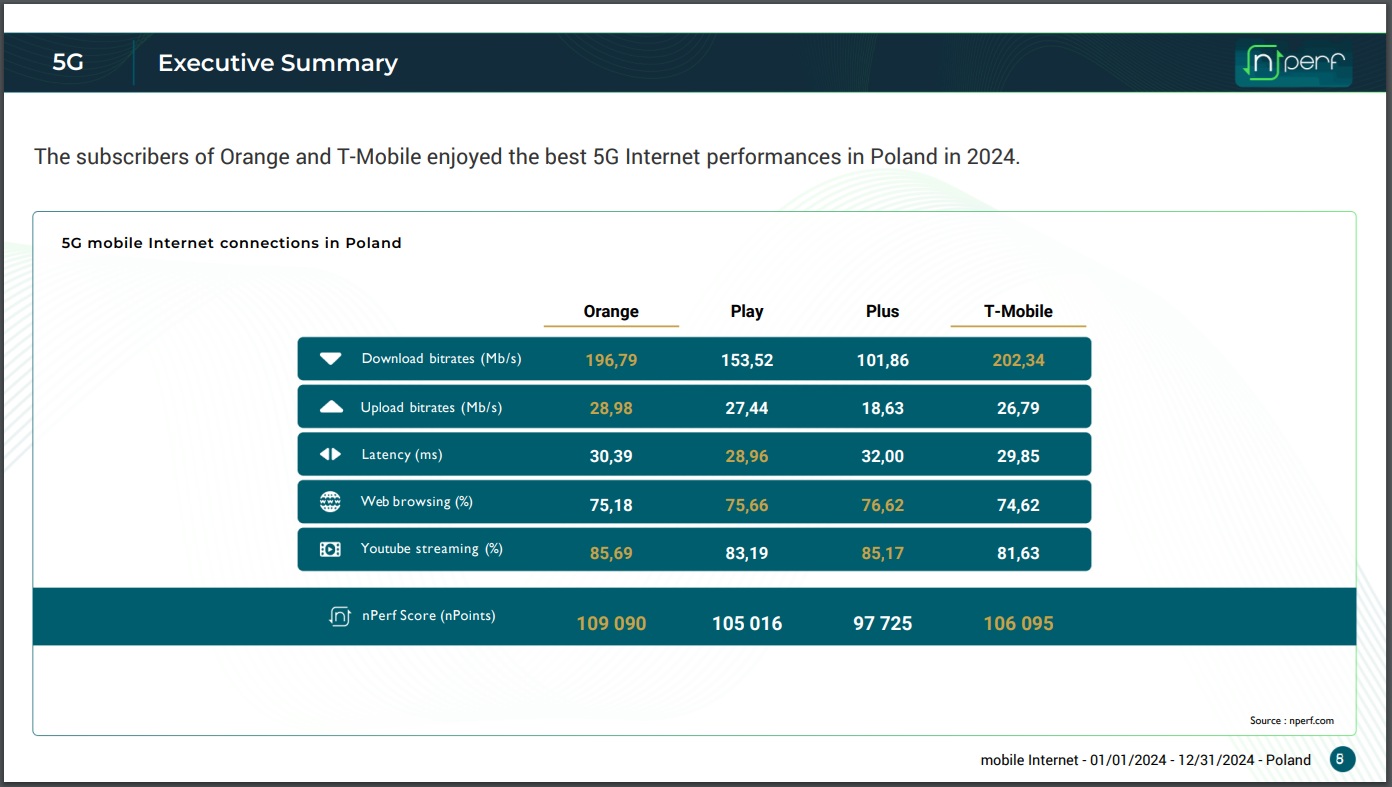The height and width of the screenshot is (787, 1392).
Task: Click Plus upload value 18,63
Action: pyautogui.click(x=883, y=408)
